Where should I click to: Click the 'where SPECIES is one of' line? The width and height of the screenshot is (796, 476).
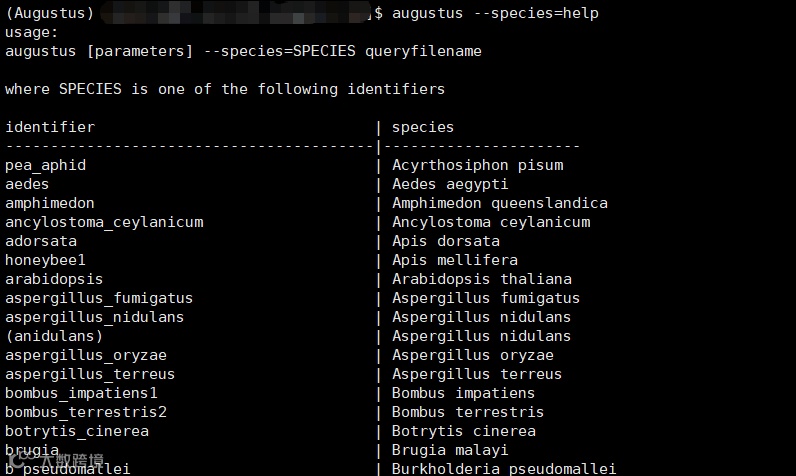pos(225,89)
